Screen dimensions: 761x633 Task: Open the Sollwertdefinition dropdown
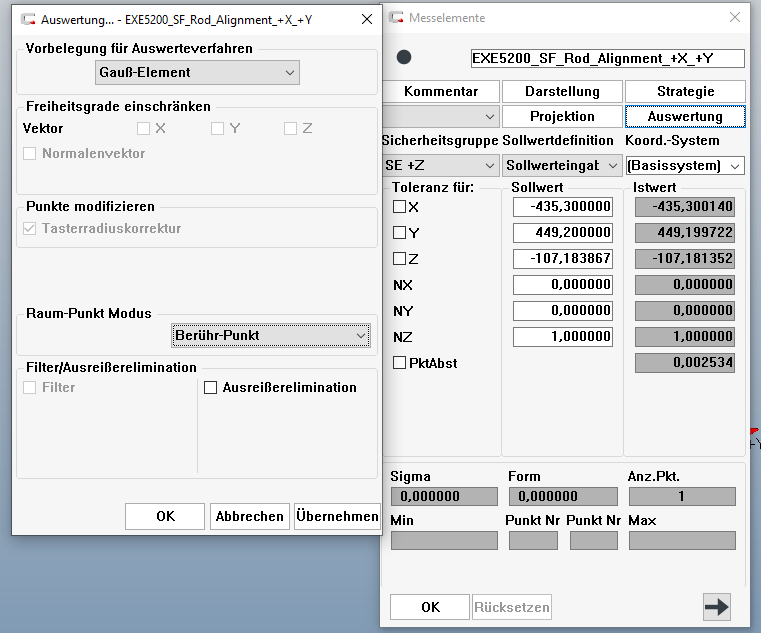click(560, 165)
